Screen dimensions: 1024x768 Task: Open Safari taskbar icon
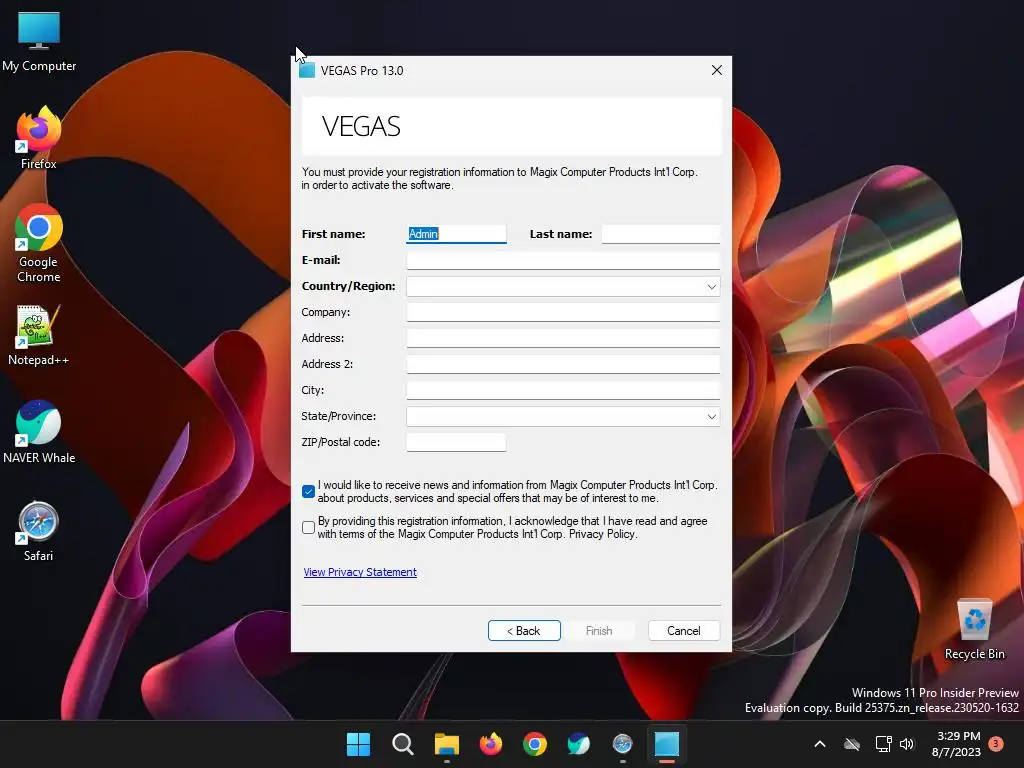click(622, 744)
